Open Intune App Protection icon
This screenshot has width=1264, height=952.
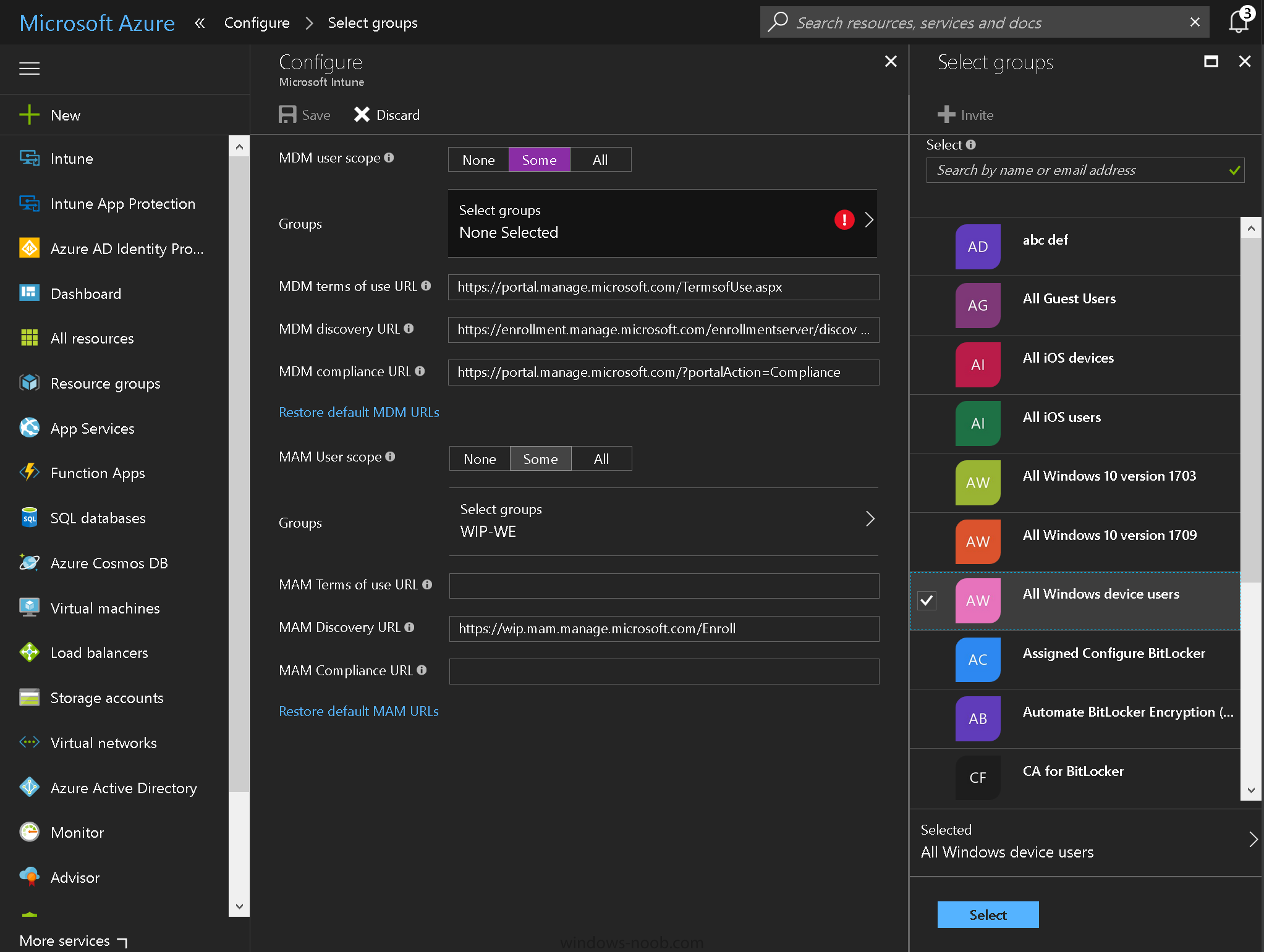pos(29,203)
